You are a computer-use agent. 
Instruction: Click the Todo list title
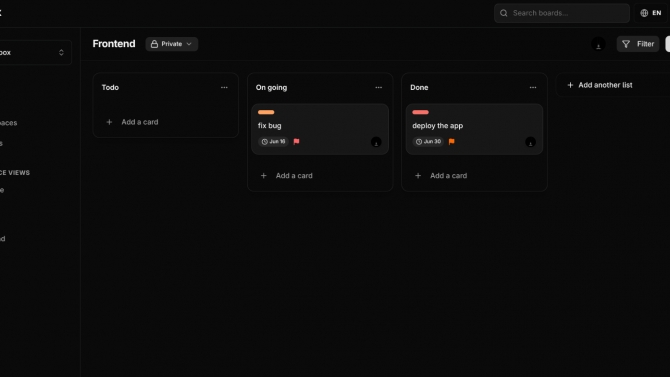point(110,87)
